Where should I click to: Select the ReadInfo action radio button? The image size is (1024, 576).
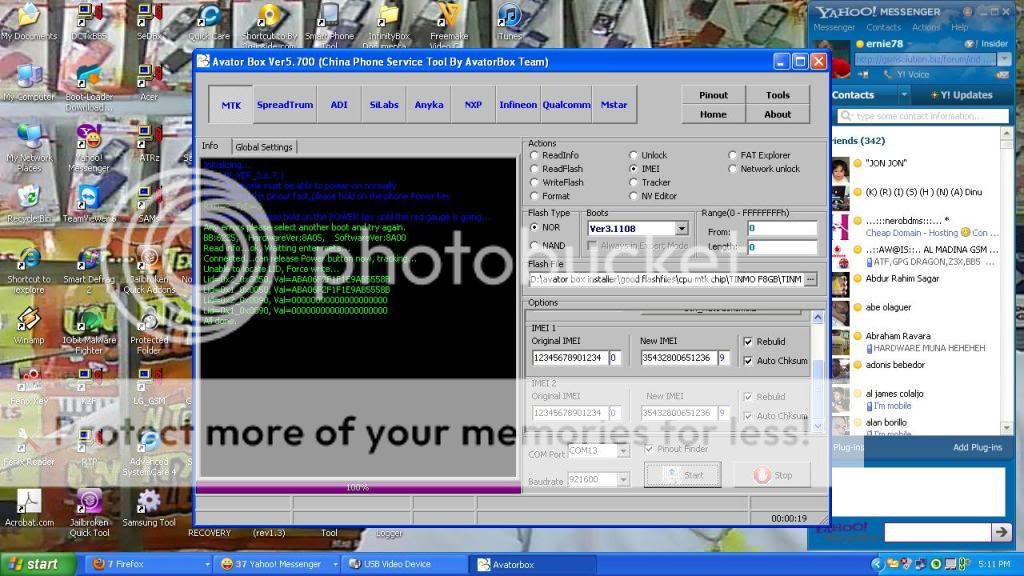point(535,155)
